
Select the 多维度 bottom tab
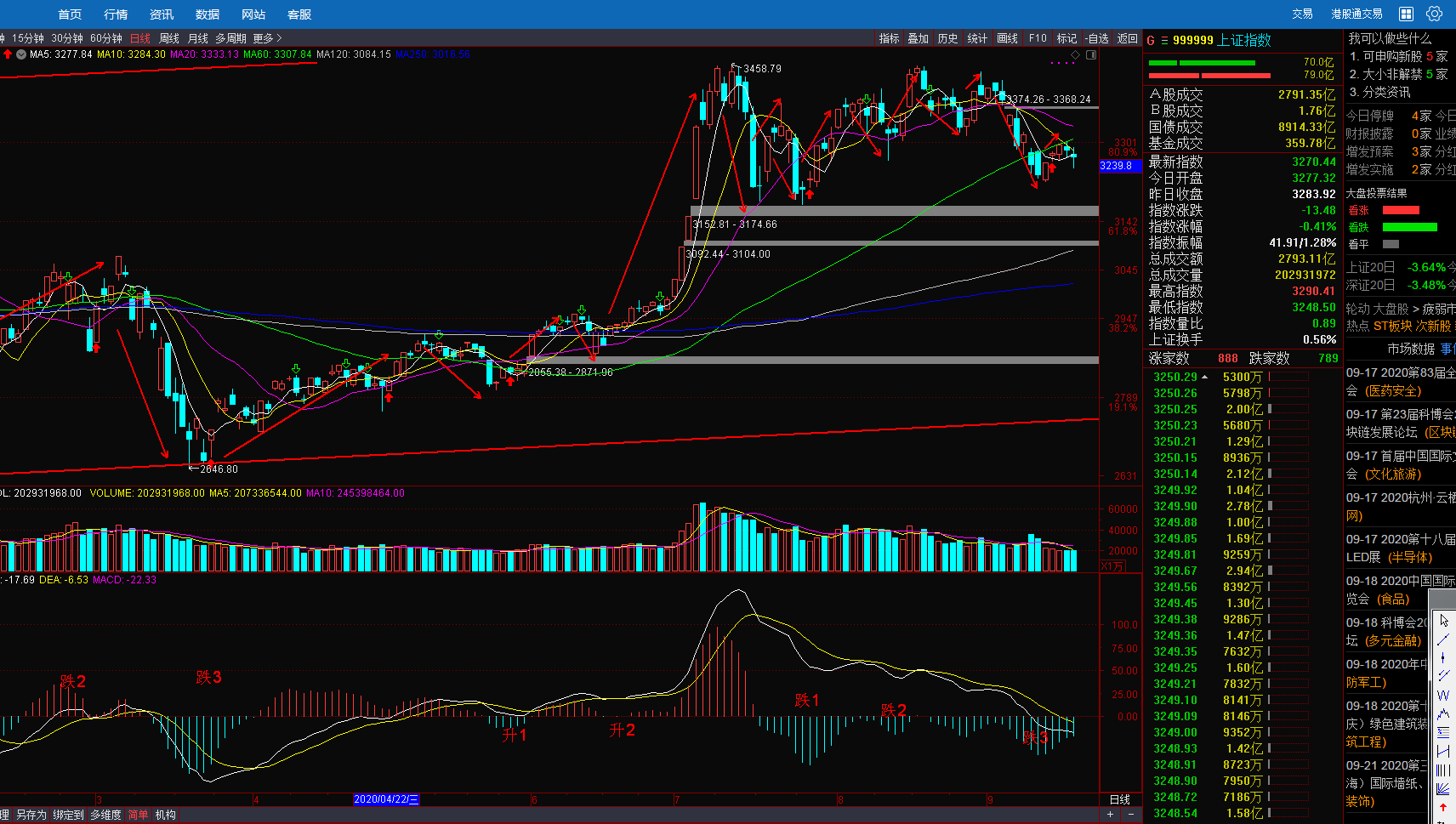[106, 815]
